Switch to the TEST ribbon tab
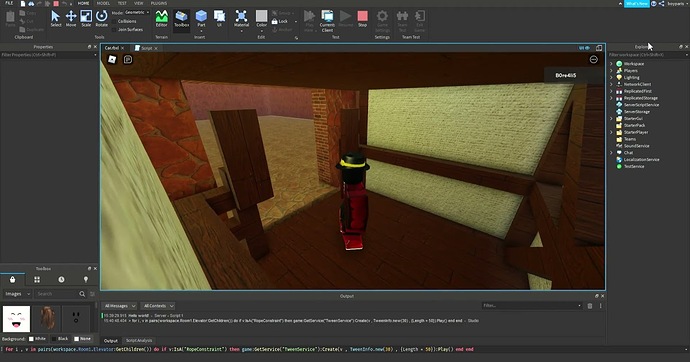Screen dimensions: 690x362 [122, 3]
